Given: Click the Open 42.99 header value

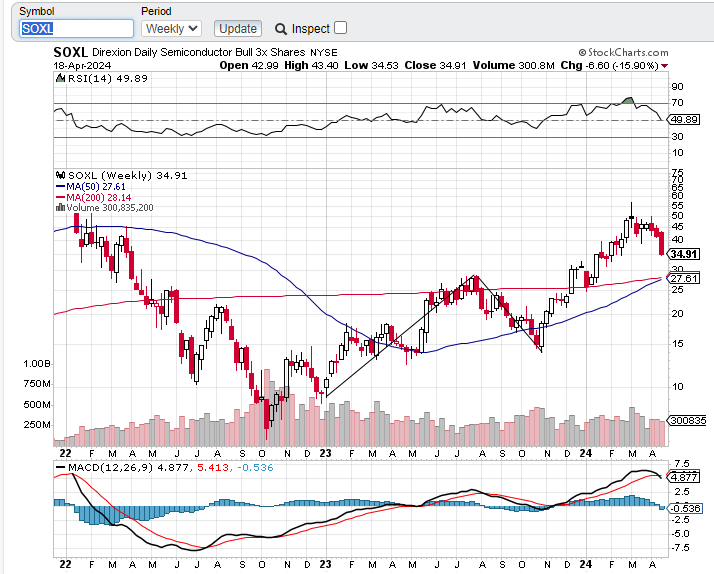Looking at the screenshot, I should (x=249, y=66).
